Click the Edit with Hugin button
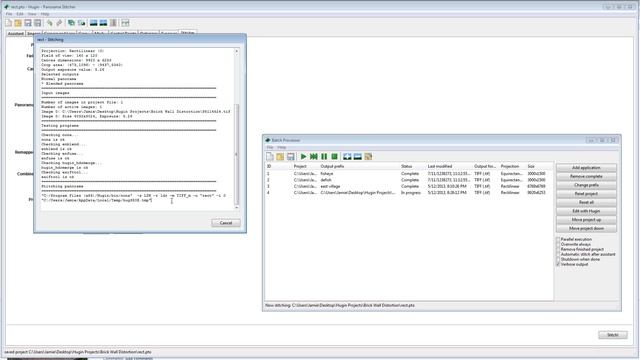 (586, 211)
